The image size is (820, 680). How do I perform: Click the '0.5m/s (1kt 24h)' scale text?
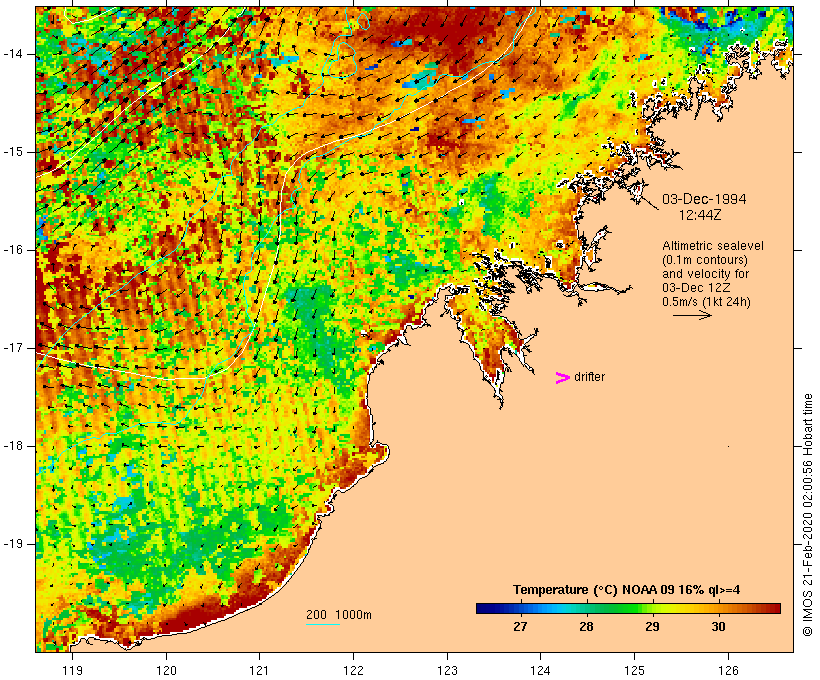click(706, 302)
